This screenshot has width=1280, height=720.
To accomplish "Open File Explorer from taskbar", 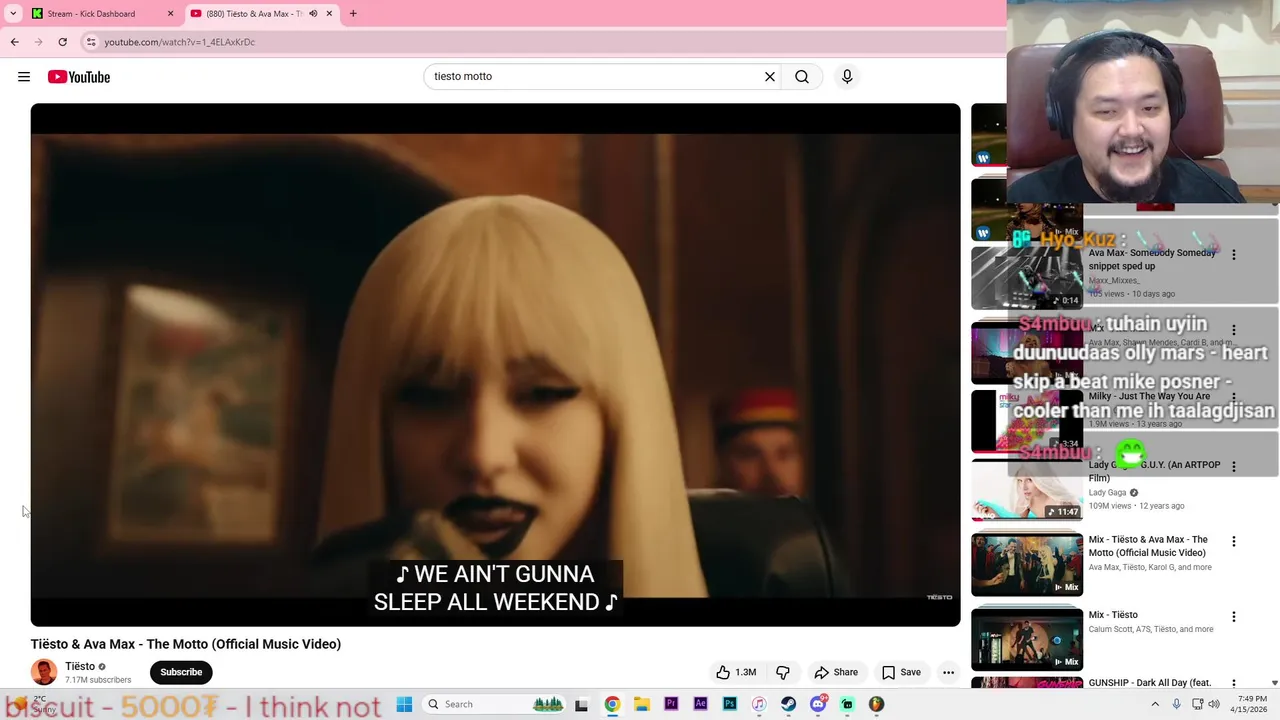I will click(x=641, y=704).
